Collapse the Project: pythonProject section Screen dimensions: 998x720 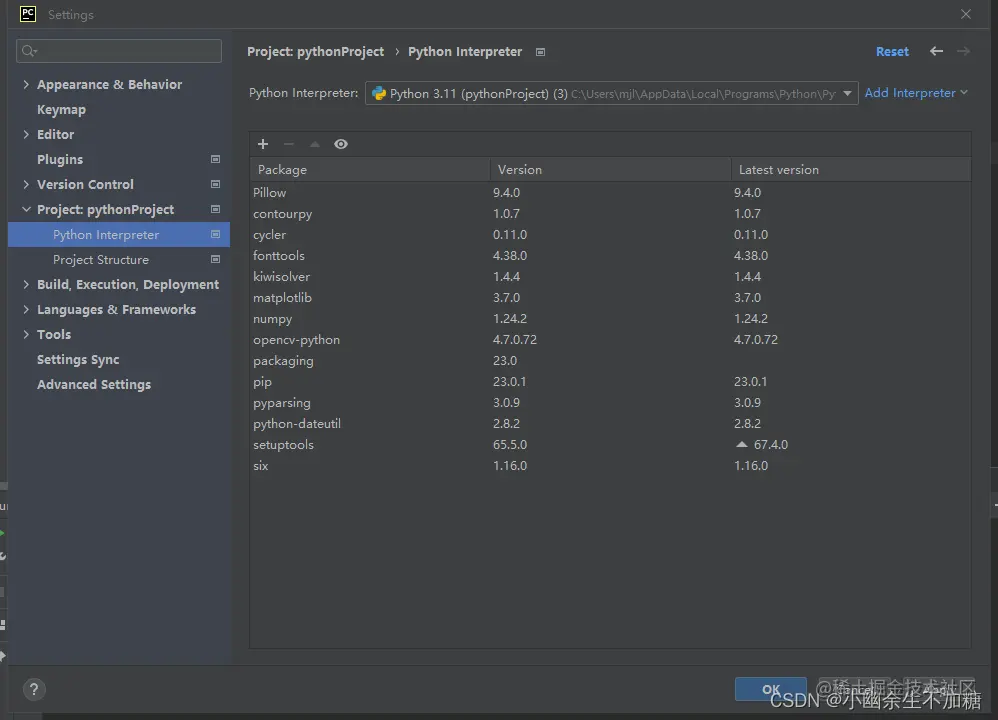point(26,209)
